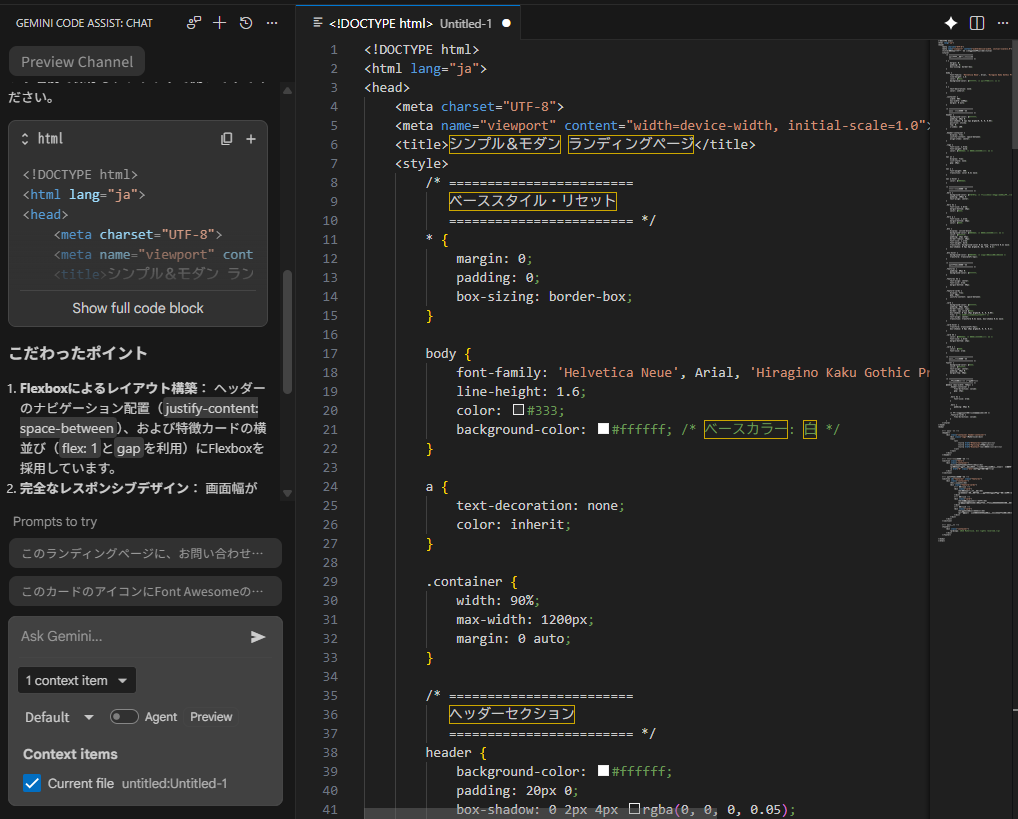This screenshot has height=819, width=1018.
Task: Open color picker for rgba box-shadow swatch
Action: (634, 809)
